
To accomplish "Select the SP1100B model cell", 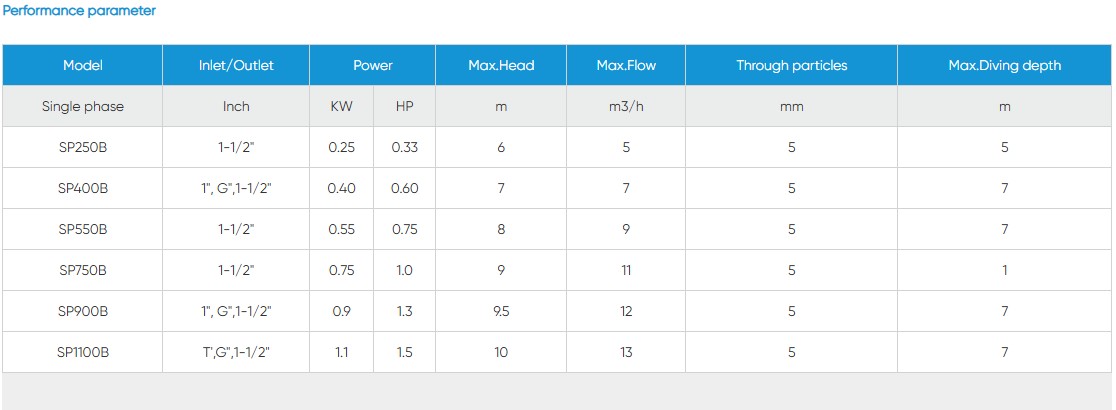I will [x=83, y=352].
